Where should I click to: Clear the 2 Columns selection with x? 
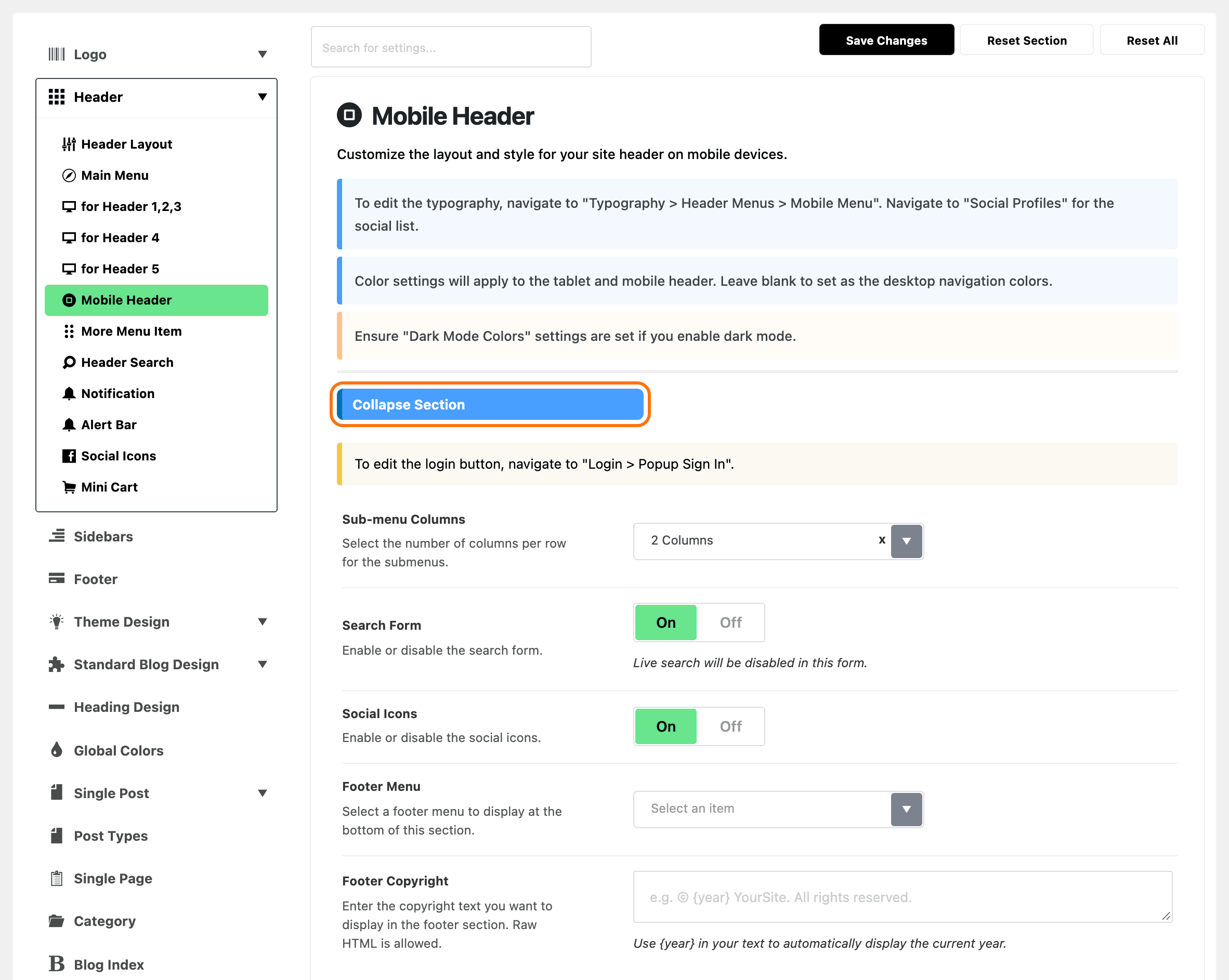(882, 539)
